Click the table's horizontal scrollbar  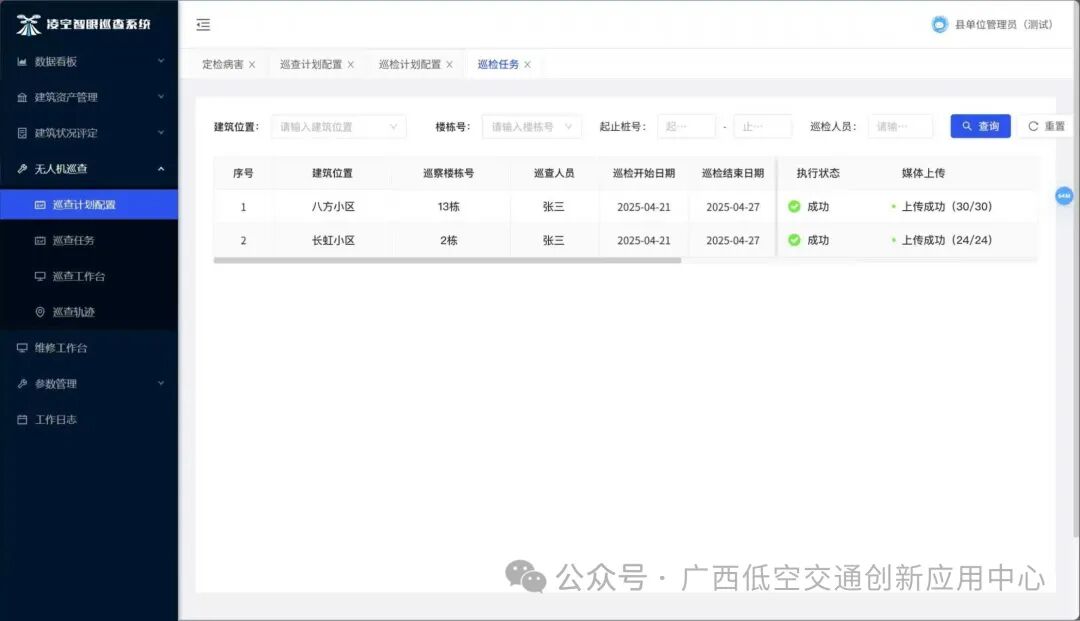[447, 261]
